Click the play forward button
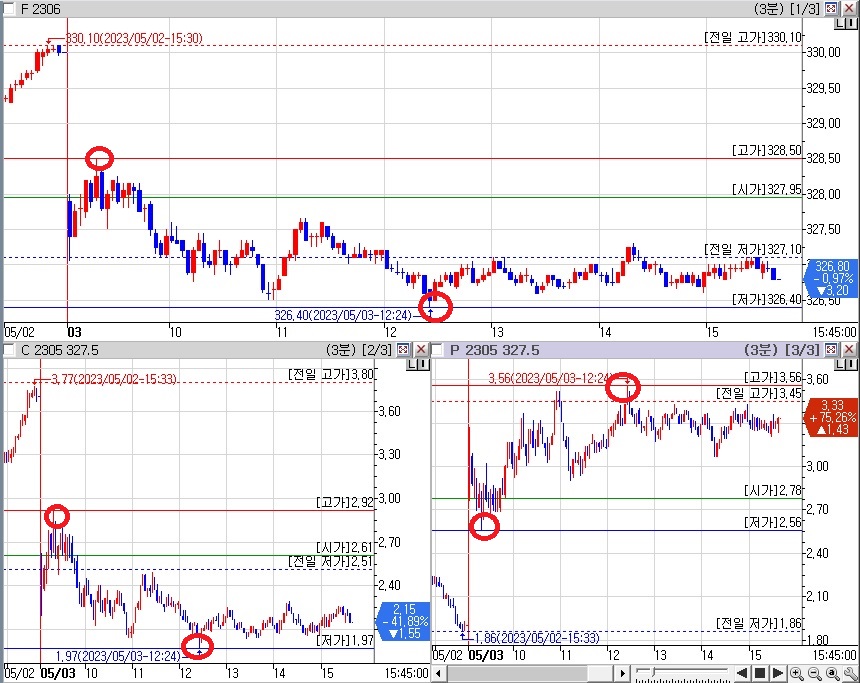This screenshot has height=683, width=860. [x=778, y=673]
